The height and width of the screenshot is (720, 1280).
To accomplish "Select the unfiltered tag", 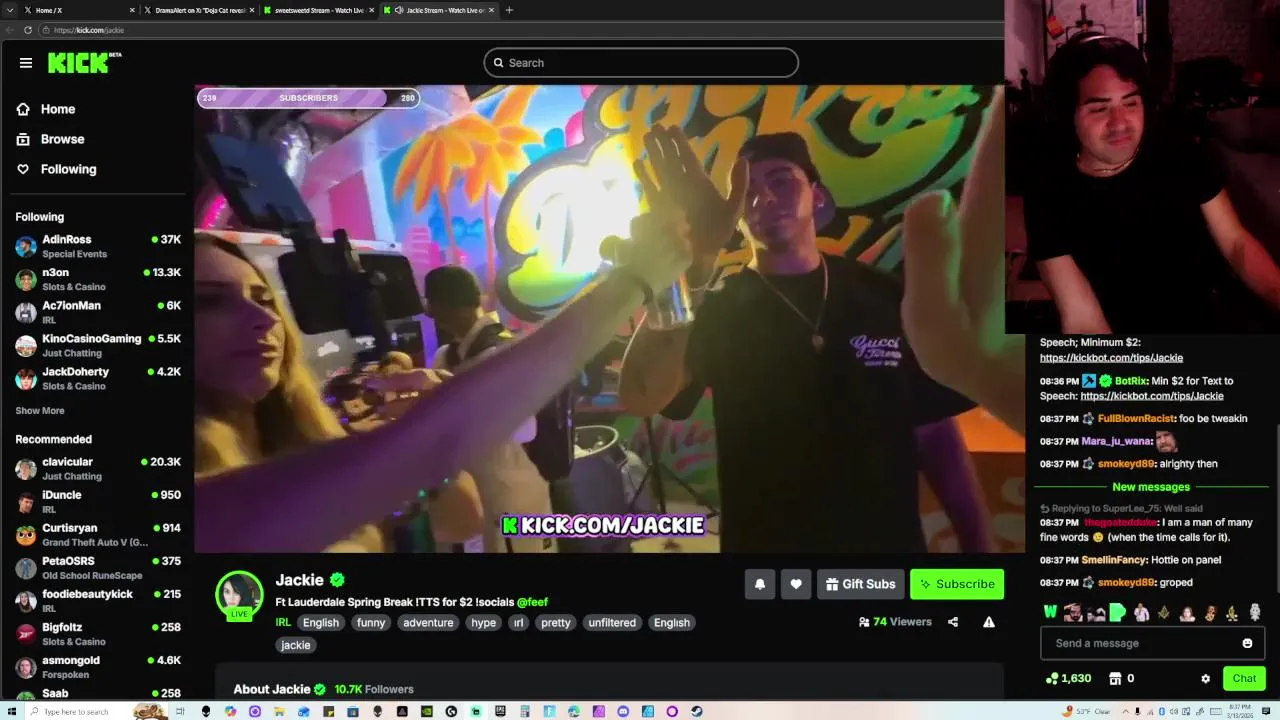I will pyautogui.click(x=612, y=622).
